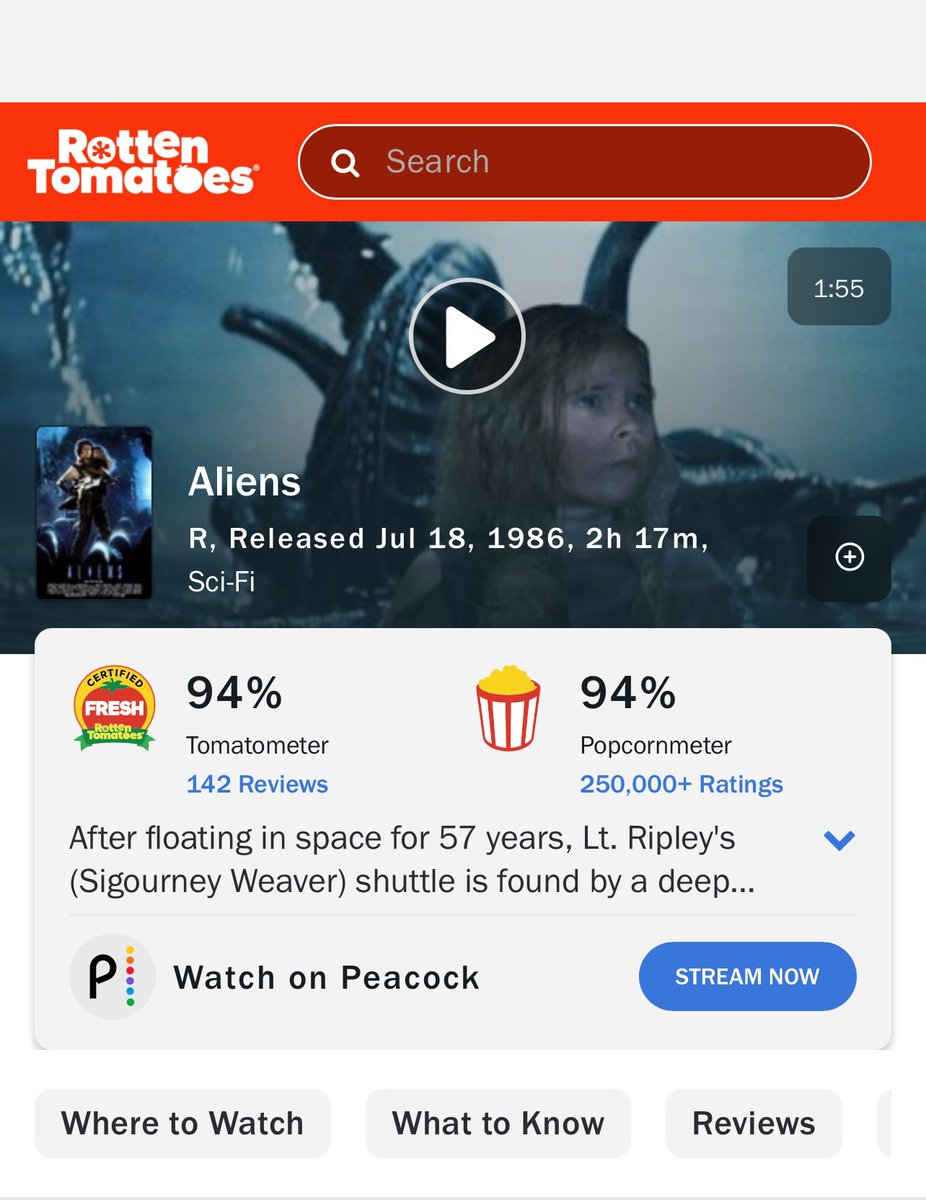The image size is (926, 1200).
Task: Focus the Search input field
Action: 585,162
